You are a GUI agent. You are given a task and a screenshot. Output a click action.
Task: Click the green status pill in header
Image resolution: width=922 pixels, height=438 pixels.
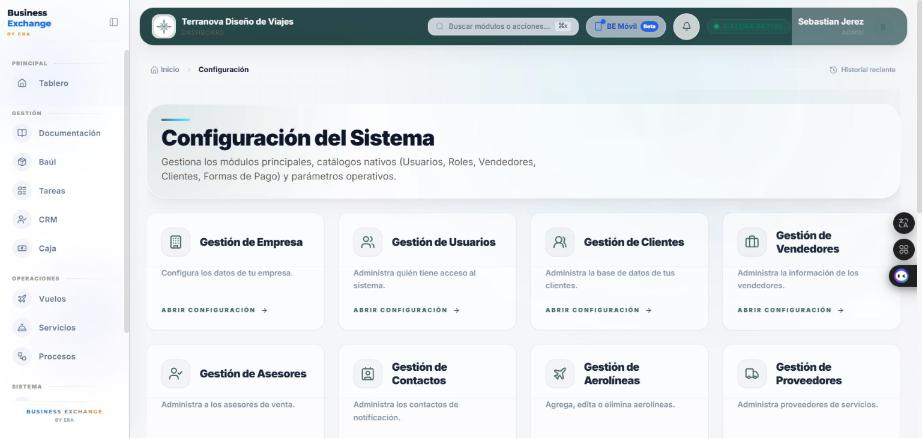[748, 26]
